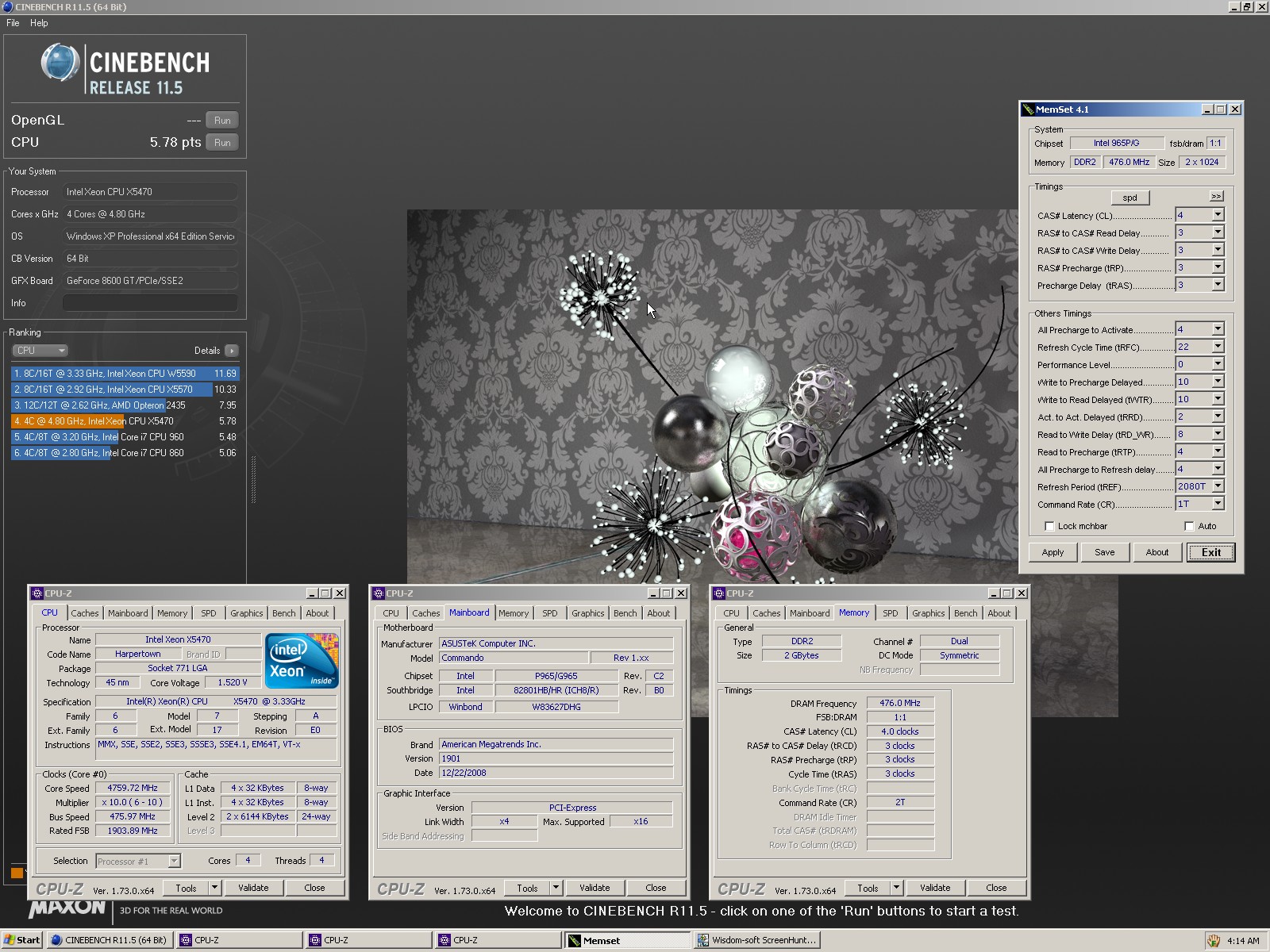Open the CPU ranking type dropdown
The height and width of the screenshot is (952, 1270).
tap(40, 351)
